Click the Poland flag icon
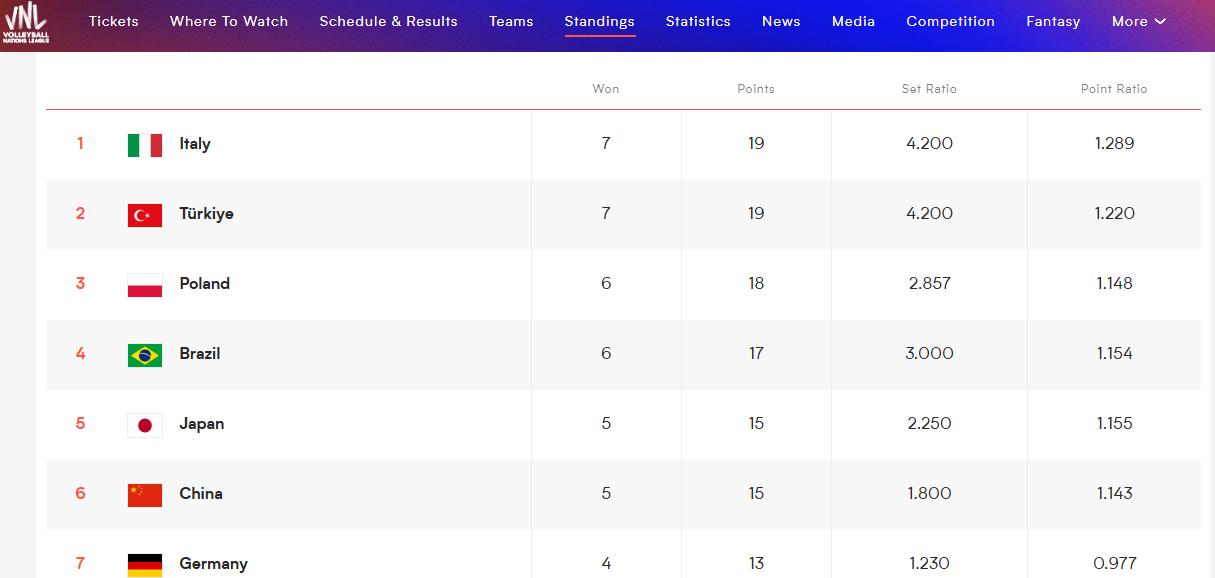 click(145, 285)
